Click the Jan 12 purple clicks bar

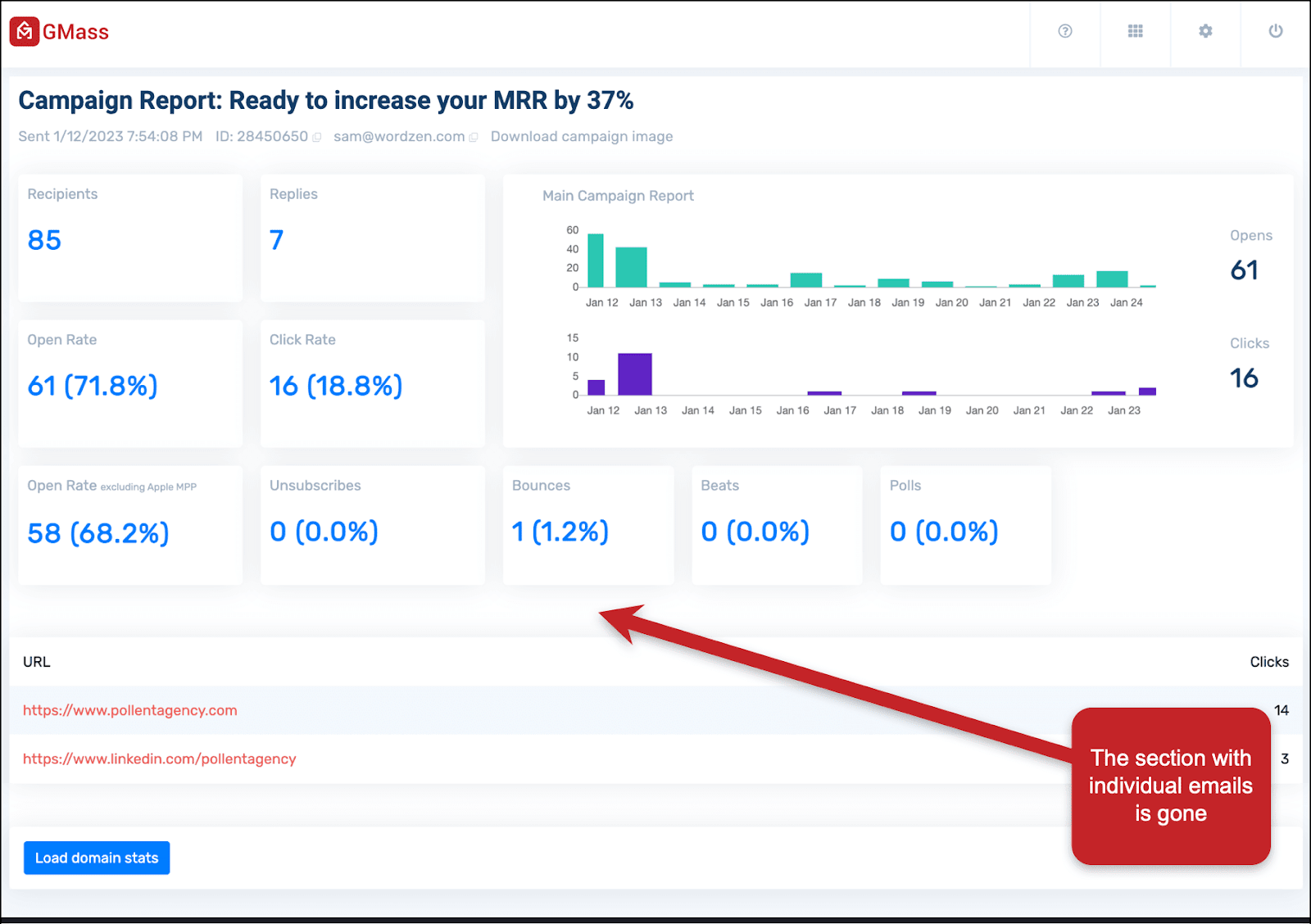[x=597, y=387]
